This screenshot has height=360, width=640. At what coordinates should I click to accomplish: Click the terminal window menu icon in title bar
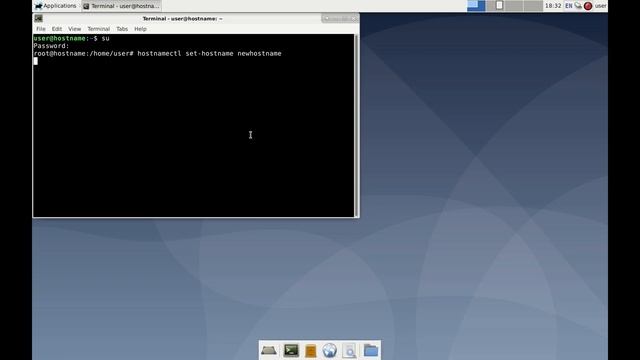coord(38,18)
